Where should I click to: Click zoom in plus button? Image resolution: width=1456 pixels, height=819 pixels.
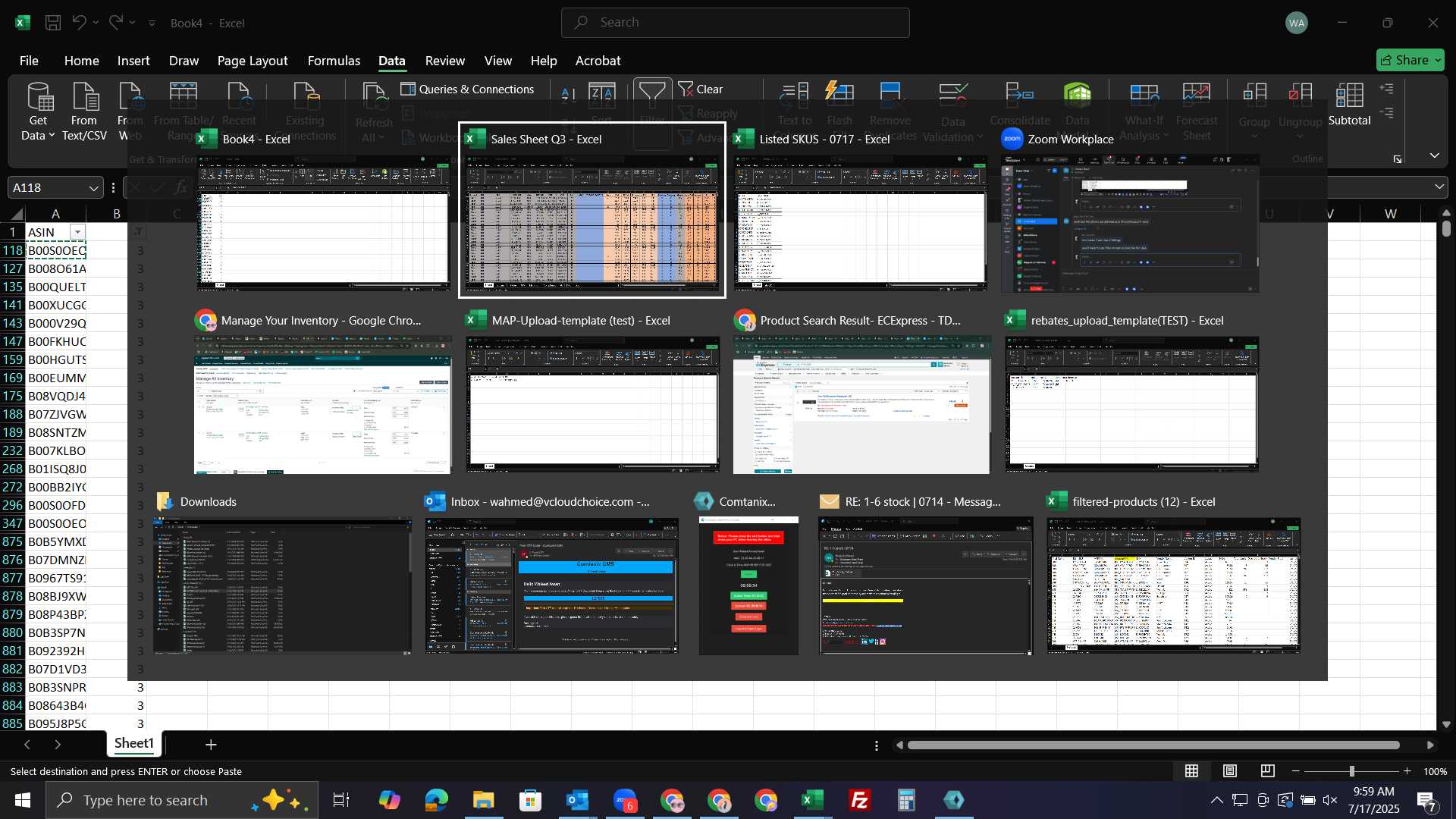click(x=1407, y=771)
